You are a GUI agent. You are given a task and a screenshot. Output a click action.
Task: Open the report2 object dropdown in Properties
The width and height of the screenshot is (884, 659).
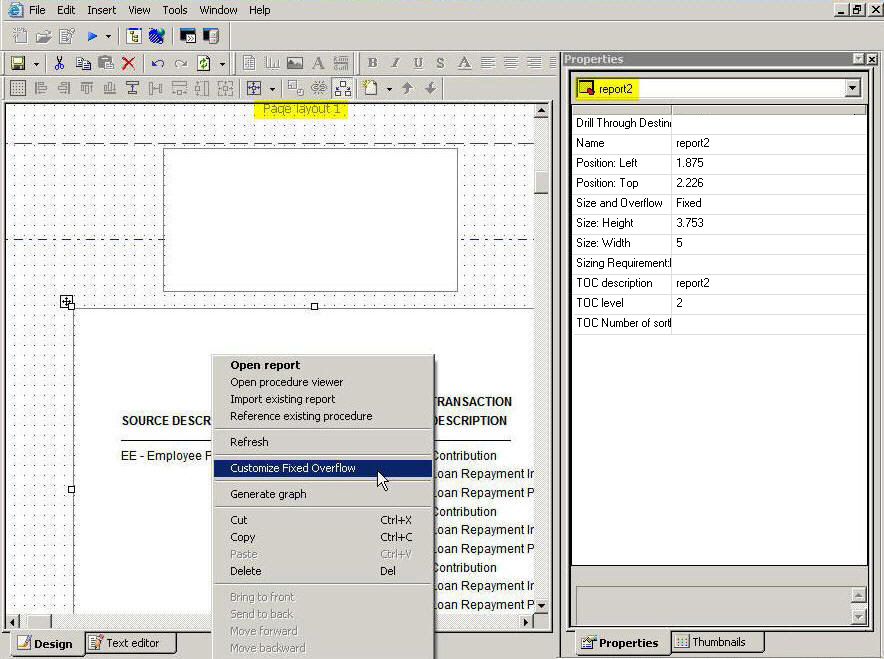pyautogui.click(x=852, y=88)
